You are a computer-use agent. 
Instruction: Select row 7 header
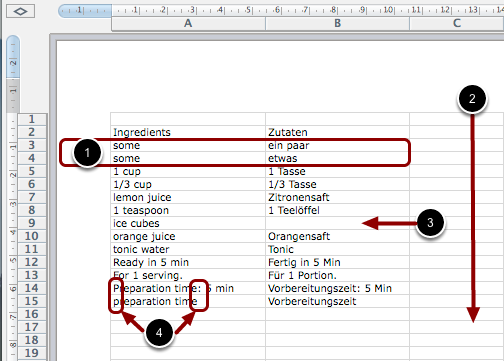tap(32, 197)
